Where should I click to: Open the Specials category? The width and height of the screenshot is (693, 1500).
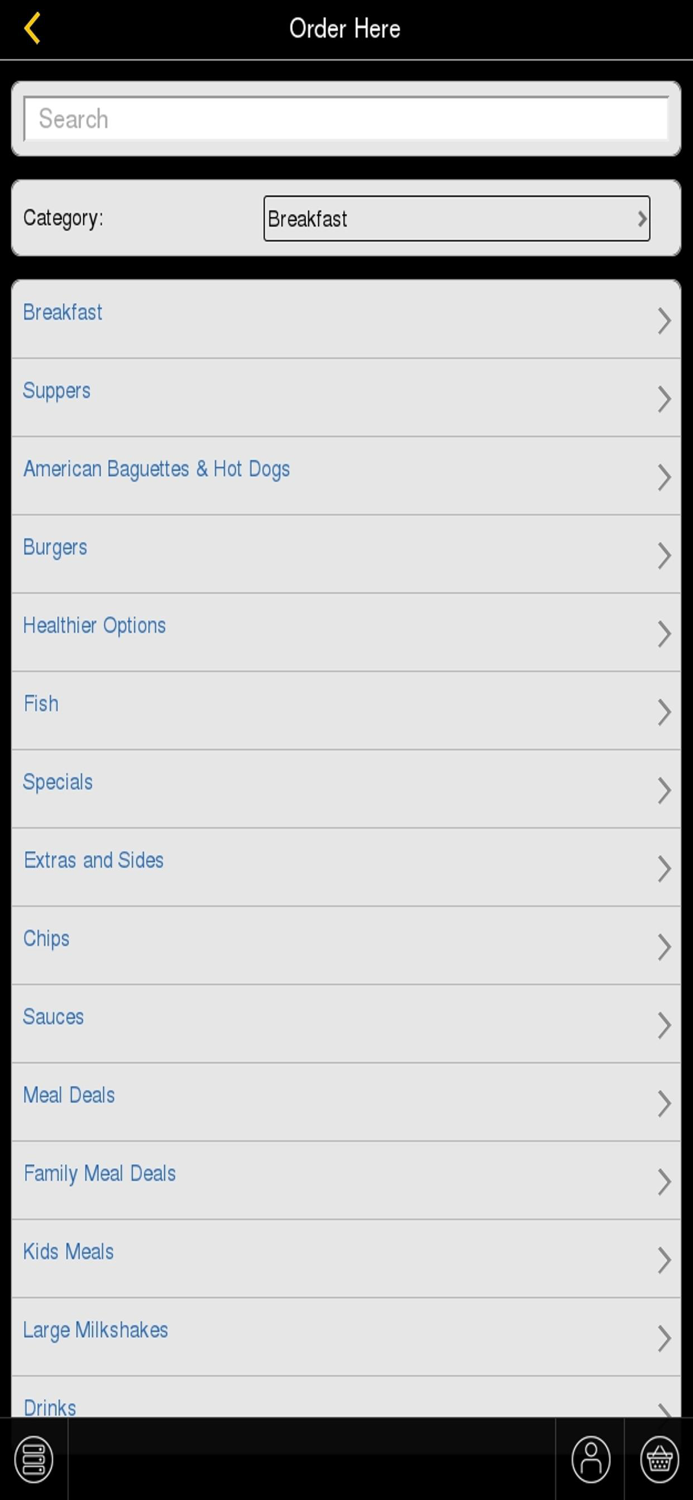point(58,782)
